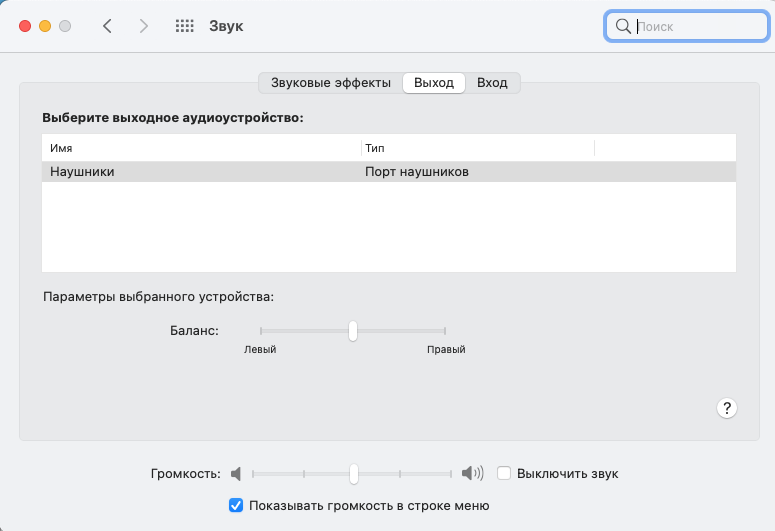Click the Баланс slider knob
This screenshot has width=775, height=531.
click(x=353, y=330)
